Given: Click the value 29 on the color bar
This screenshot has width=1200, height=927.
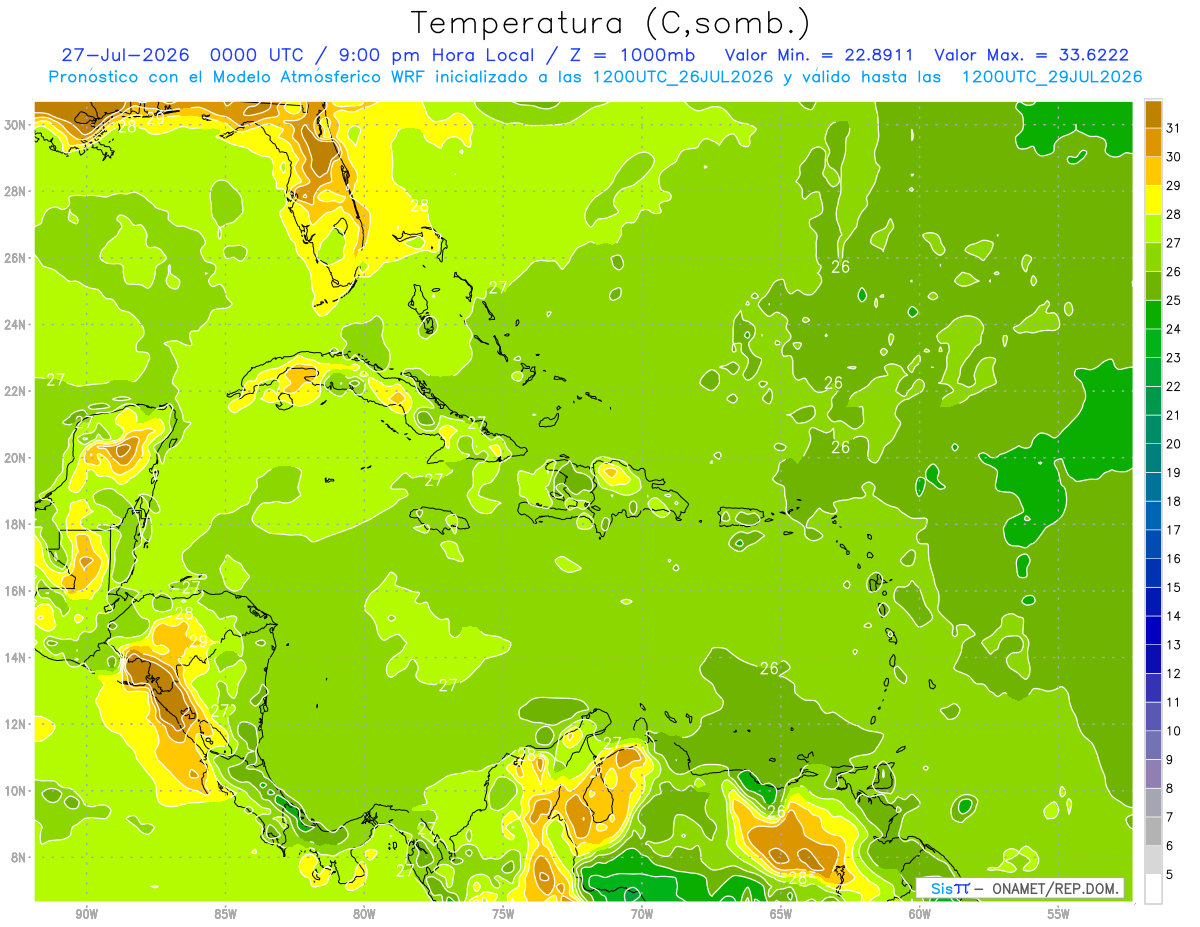Looking at the screenshot, I should [x=1174, y=186].
